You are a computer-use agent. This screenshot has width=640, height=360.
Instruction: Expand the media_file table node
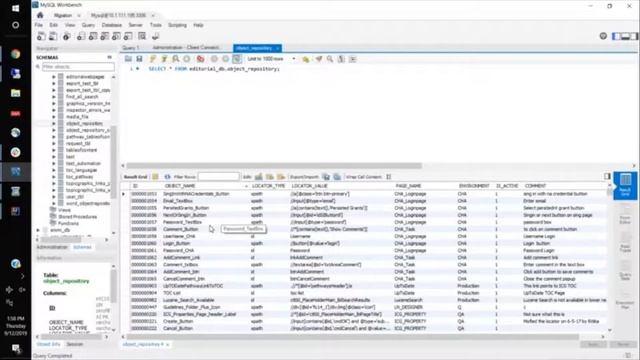[54, 117]
